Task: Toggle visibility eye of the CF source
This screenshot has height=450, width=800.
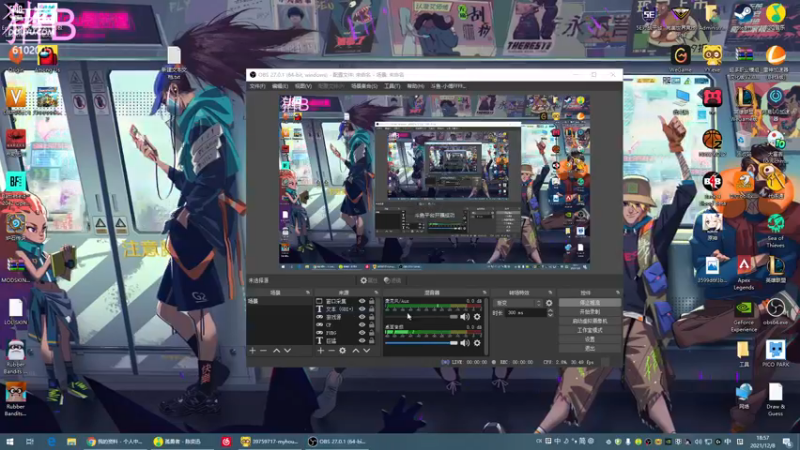Action: tap(362, 324)
